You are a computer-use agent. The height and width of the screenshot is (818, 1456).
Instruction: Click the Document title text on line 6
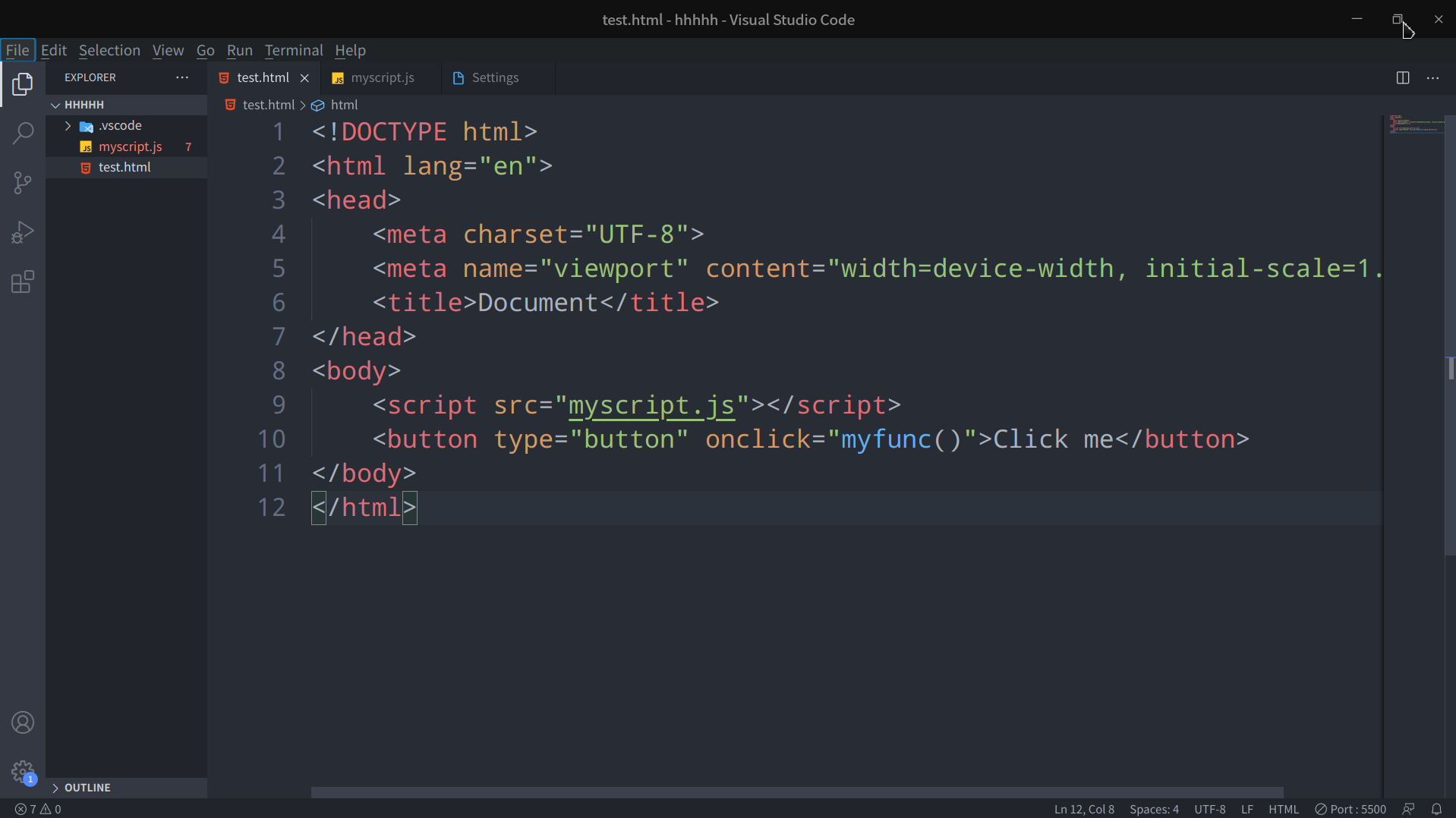(x=537, y=303)
